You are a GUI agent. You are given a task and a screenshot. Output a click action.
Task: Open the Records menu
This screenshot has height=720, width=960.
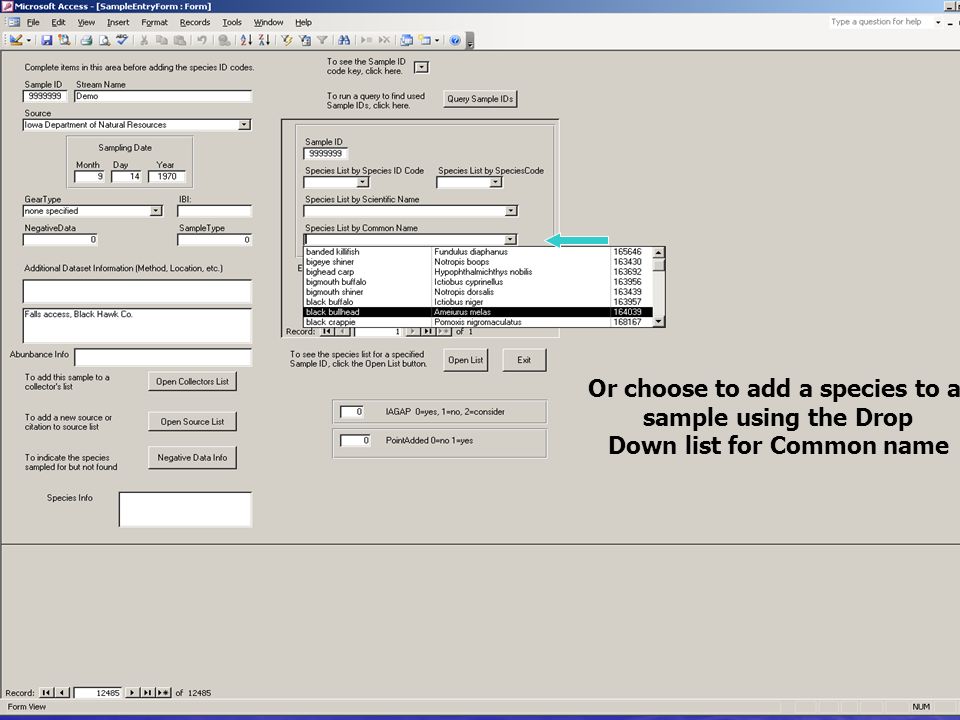tap(195, 22)
